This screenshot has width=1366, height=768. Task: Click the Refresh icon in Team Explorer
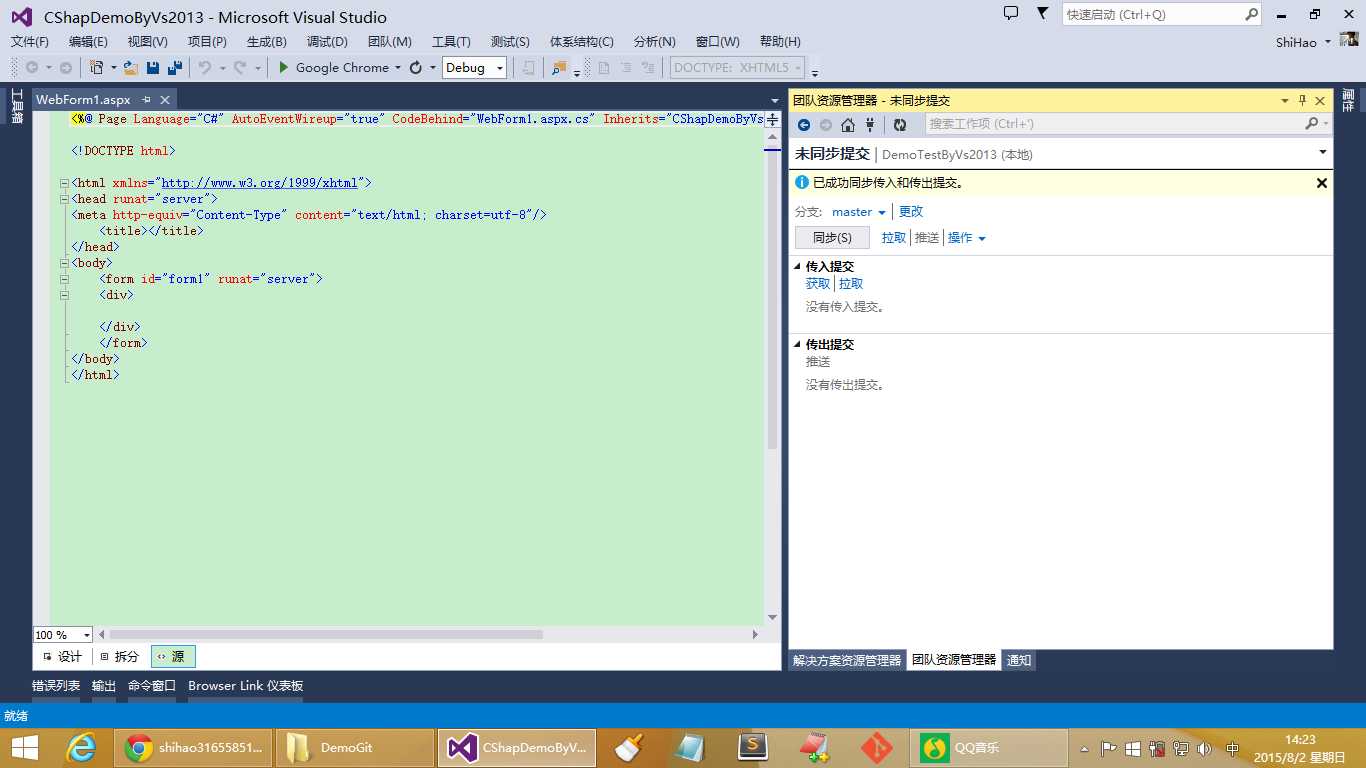(900, 125)
